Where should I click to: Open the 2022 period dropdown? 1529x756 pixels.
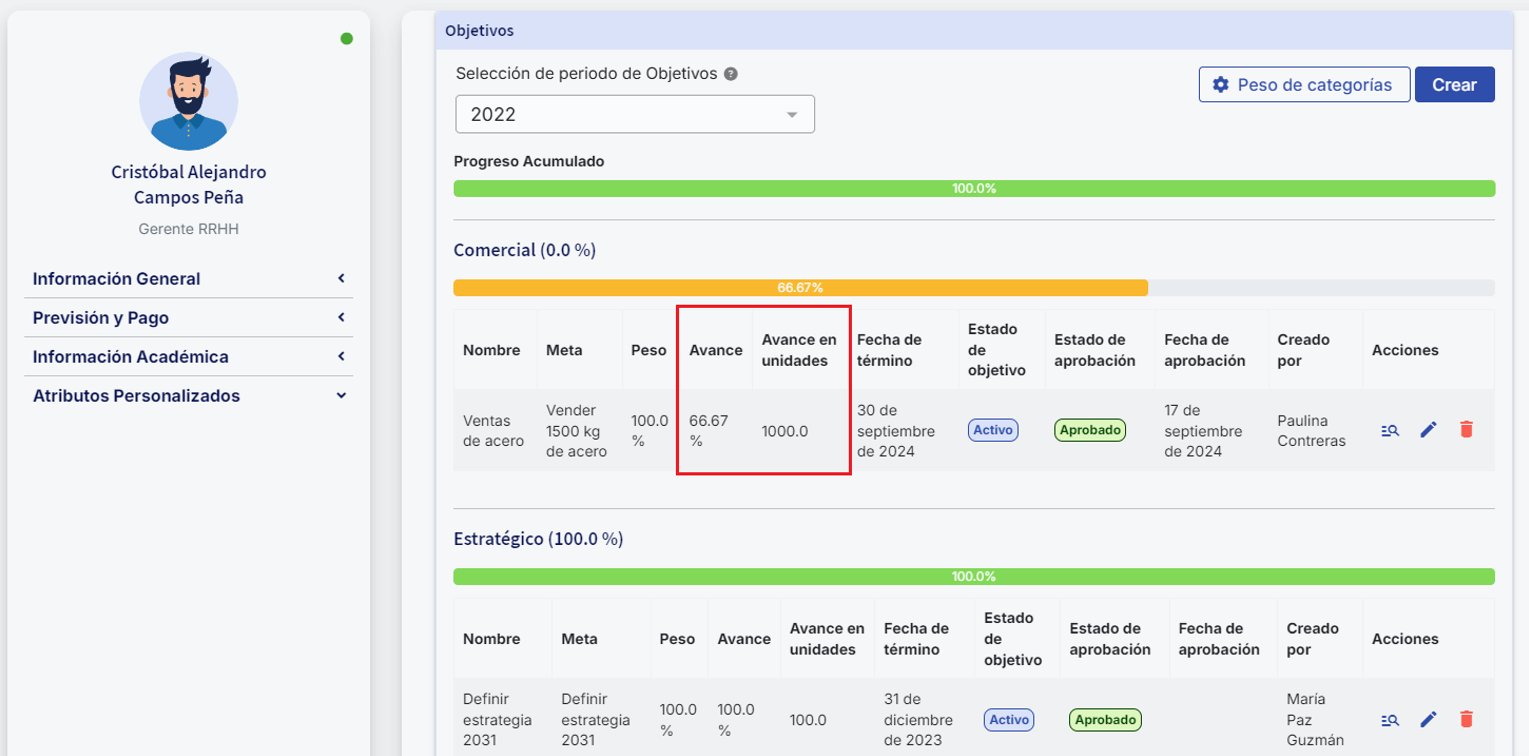click(635, 114)
